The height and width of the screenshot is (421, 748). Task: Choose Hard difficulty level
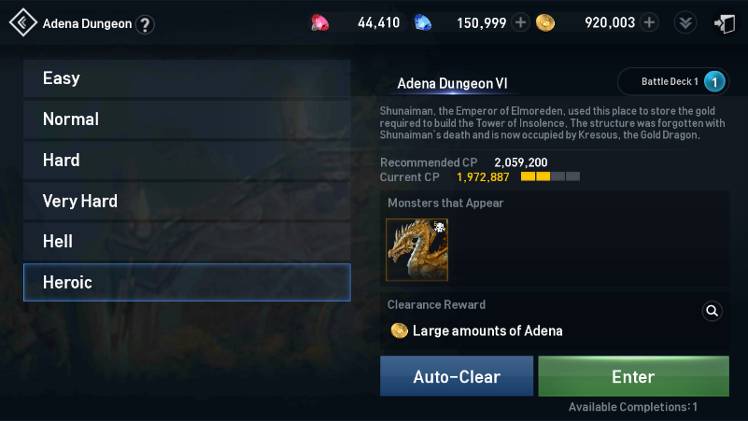pos(187,160)
